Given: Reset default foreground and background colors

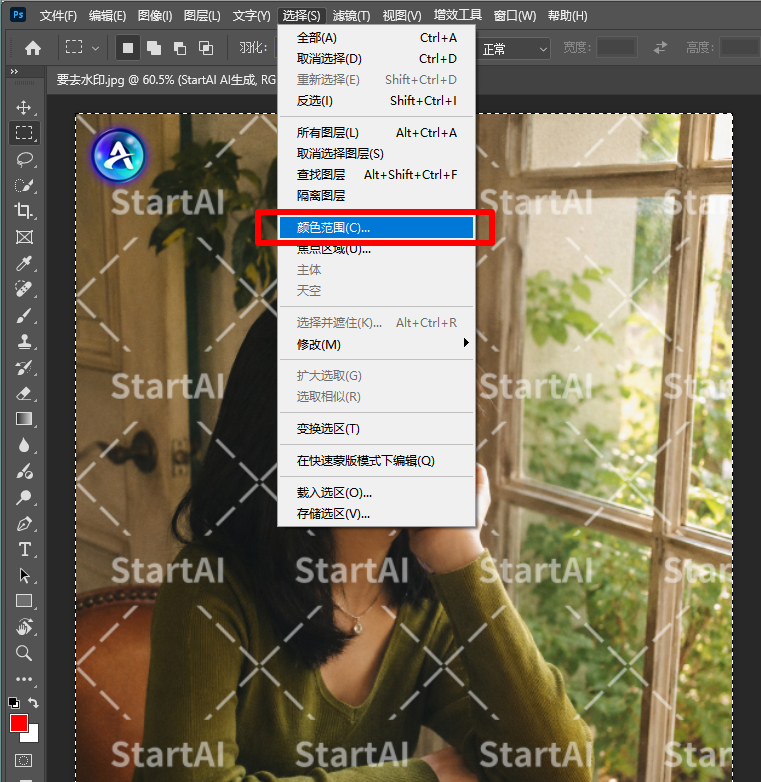Looking at the screenshot, I should tap(14, 703).
